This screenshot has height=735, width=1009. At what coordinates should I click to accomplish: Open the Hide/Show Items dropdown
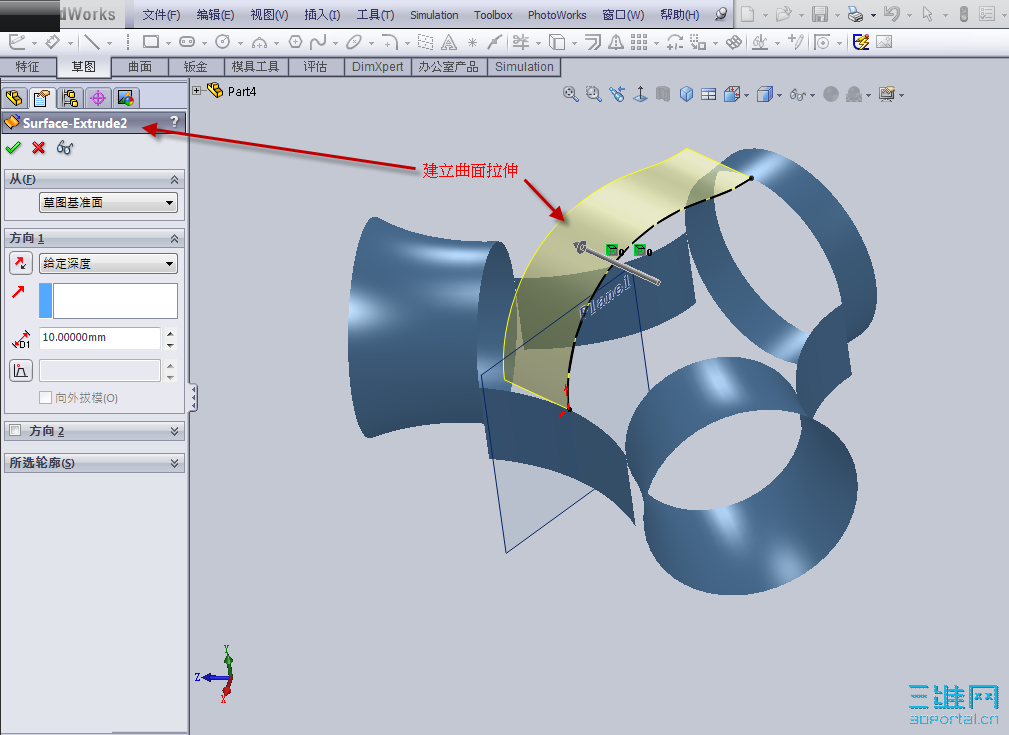click(x=813, y=95)
